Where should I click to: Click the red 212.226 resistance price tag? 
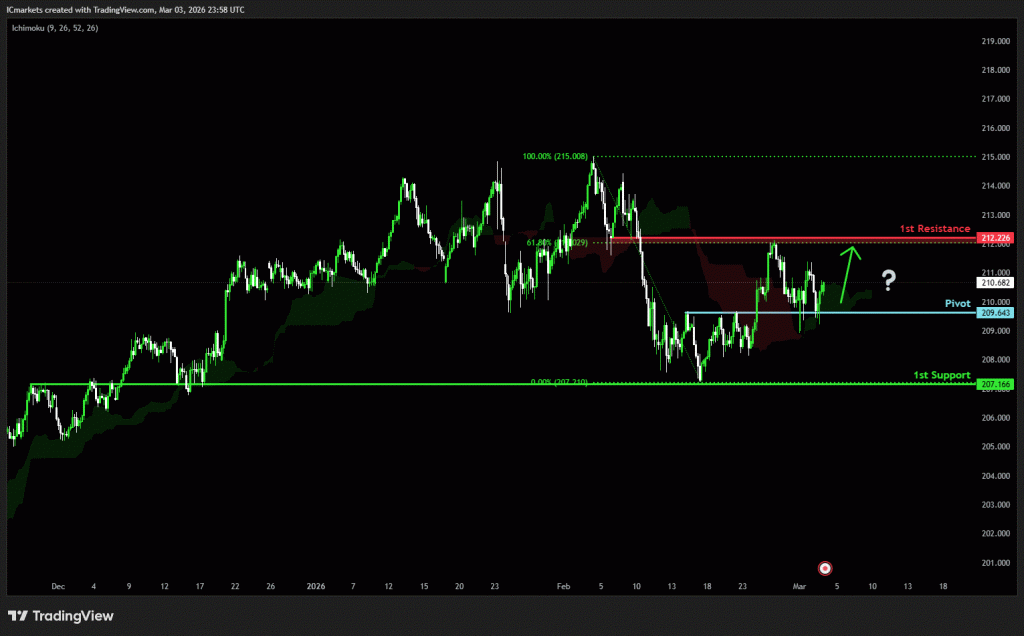[996, 238]
